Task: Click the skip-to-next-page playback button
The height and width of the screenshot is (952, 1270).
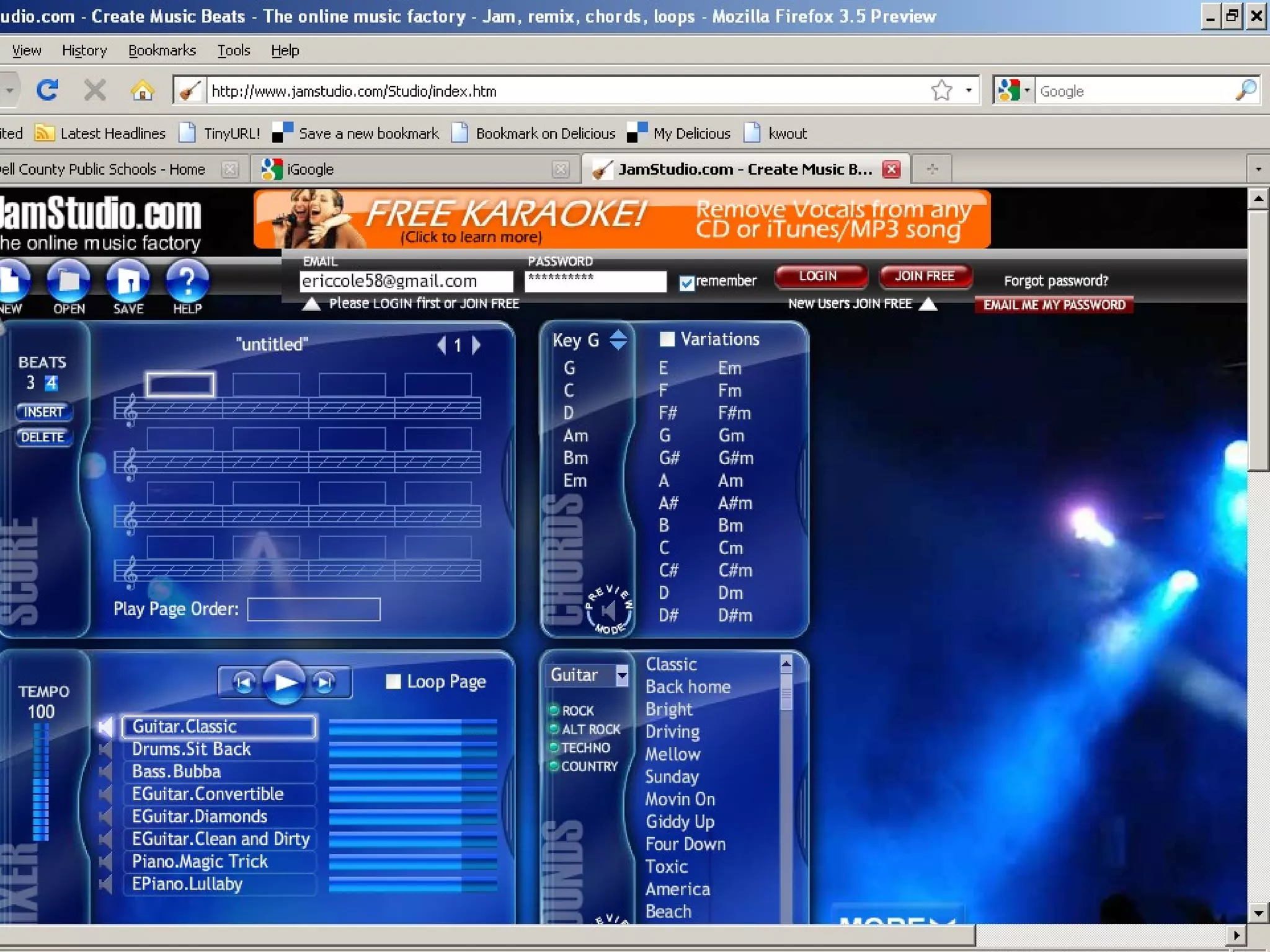Action: 325,682
